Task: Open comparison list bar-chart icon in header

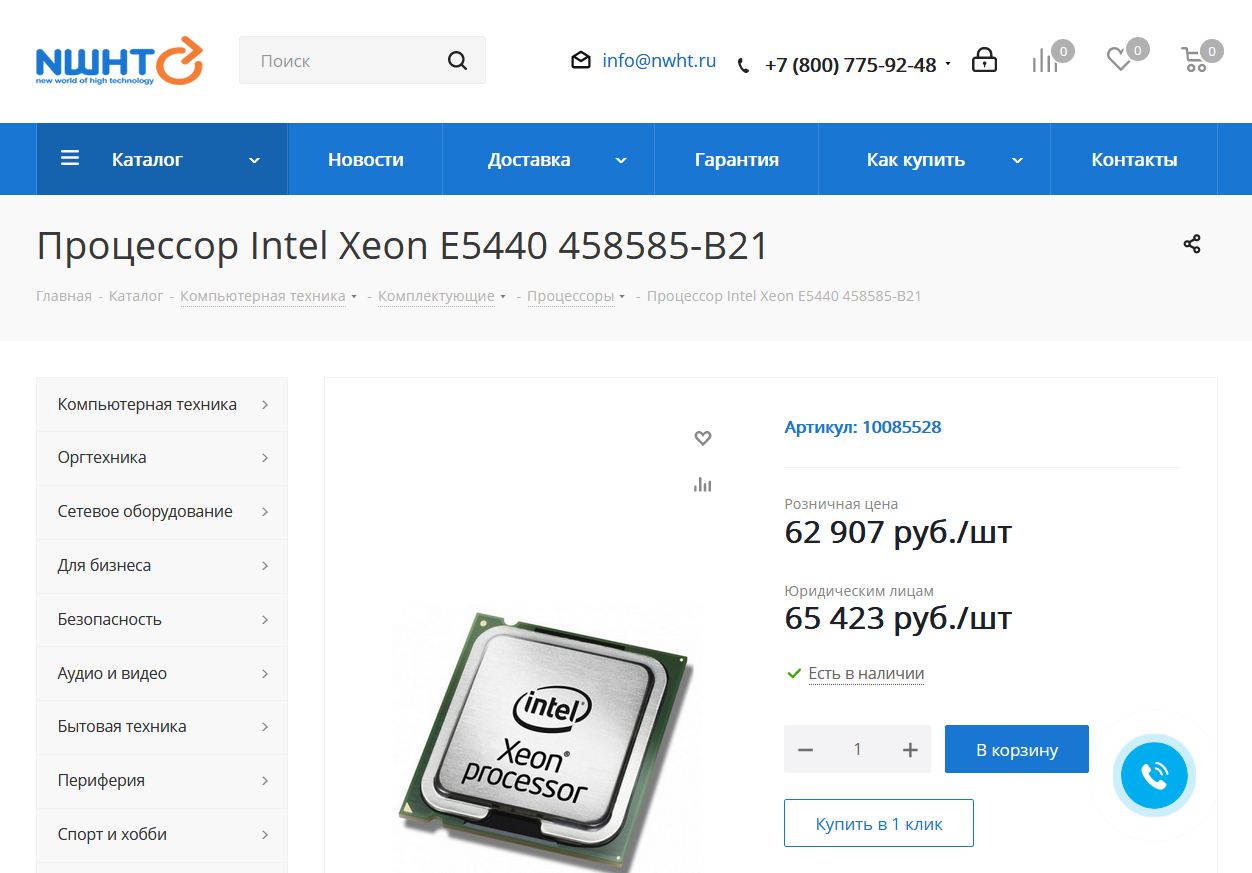Action: click(1044, 60)
